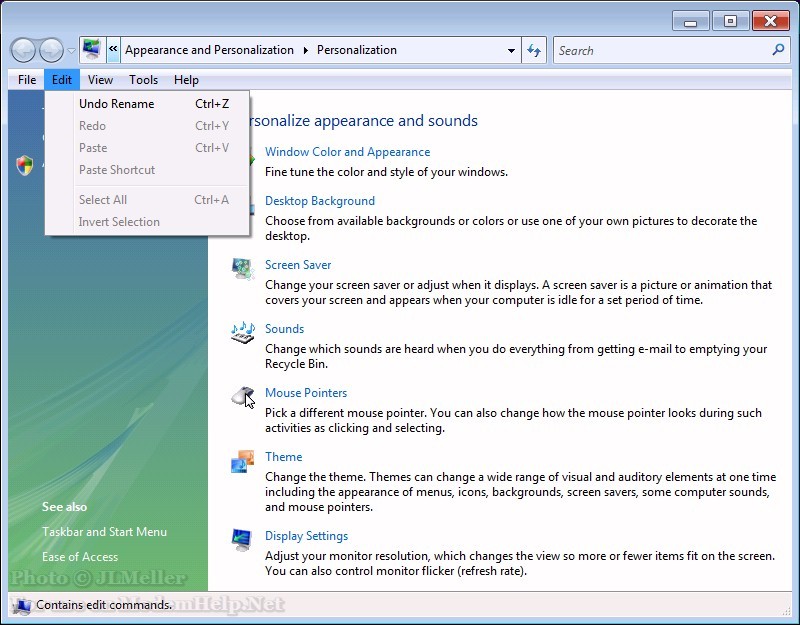Open the recent pages dropdown arrow

pos(71,51)
